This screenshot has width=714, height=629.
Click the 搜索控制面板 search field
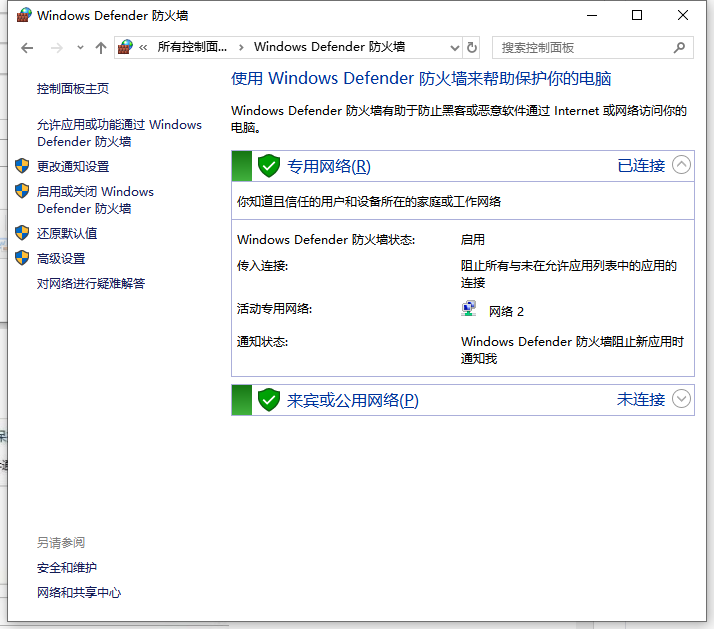[580, 47]
